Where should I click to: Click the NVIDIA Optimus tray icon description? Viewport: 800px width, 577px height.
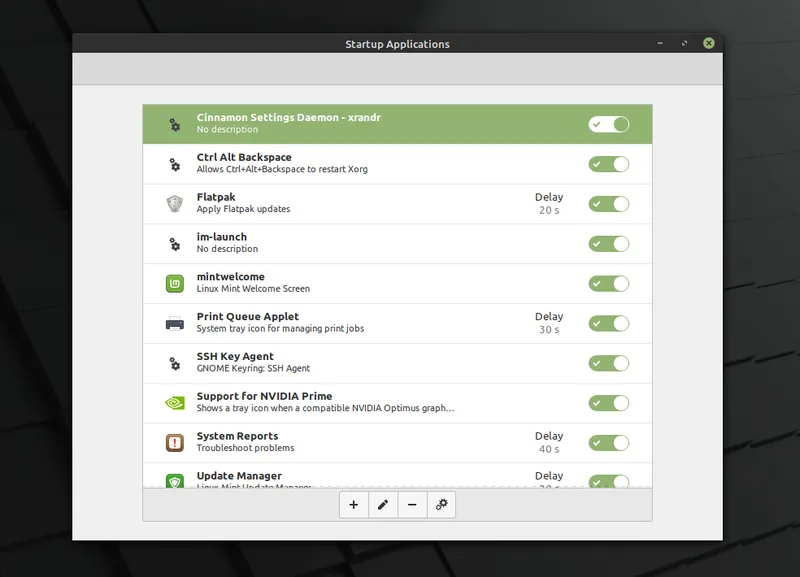[x=325, y=408]
